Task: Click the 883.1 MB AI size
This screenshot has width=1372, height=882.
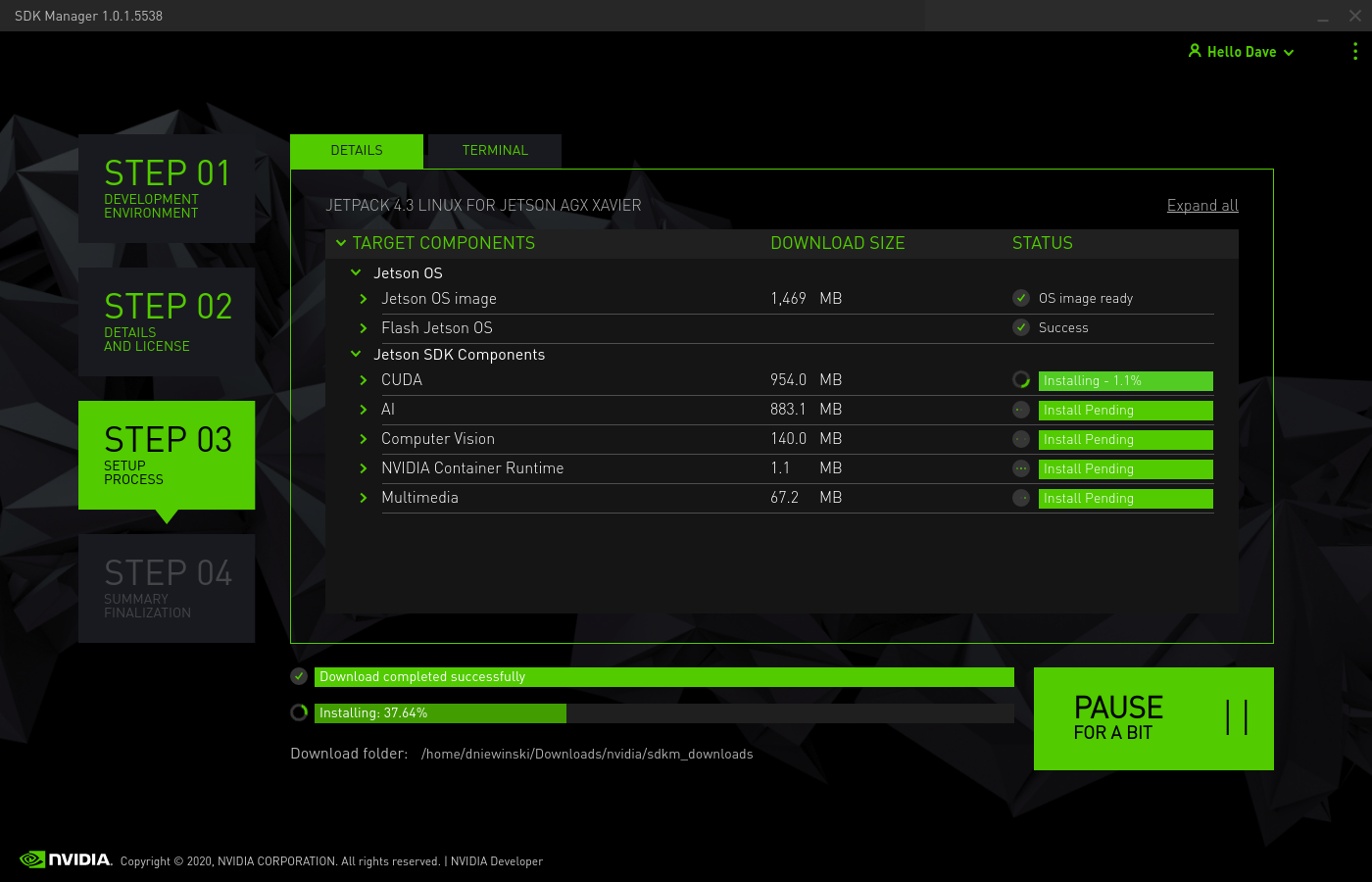Action: 806,410
